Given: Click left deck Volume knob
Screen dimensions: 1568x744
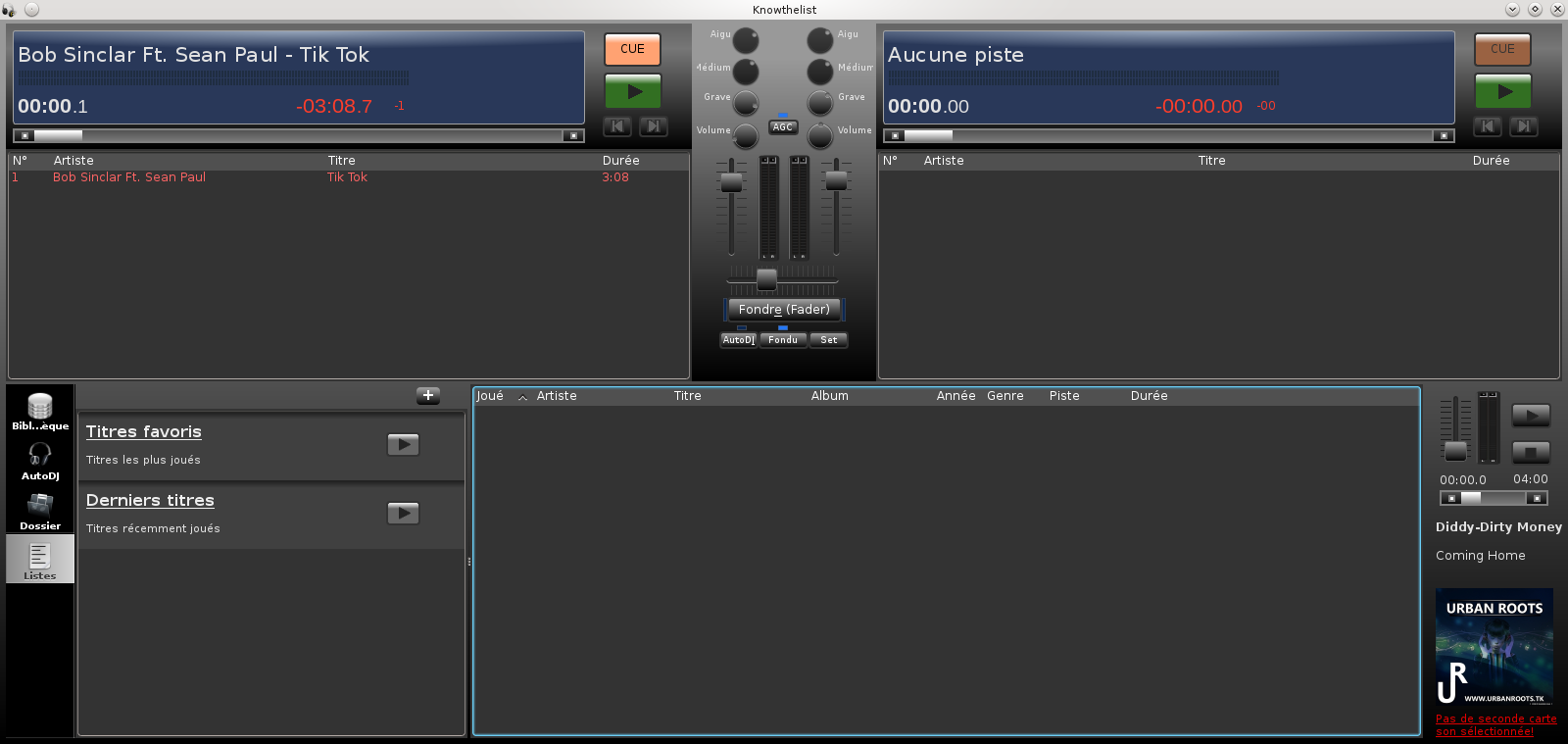Looking at the screenshot, I should 746,135.
